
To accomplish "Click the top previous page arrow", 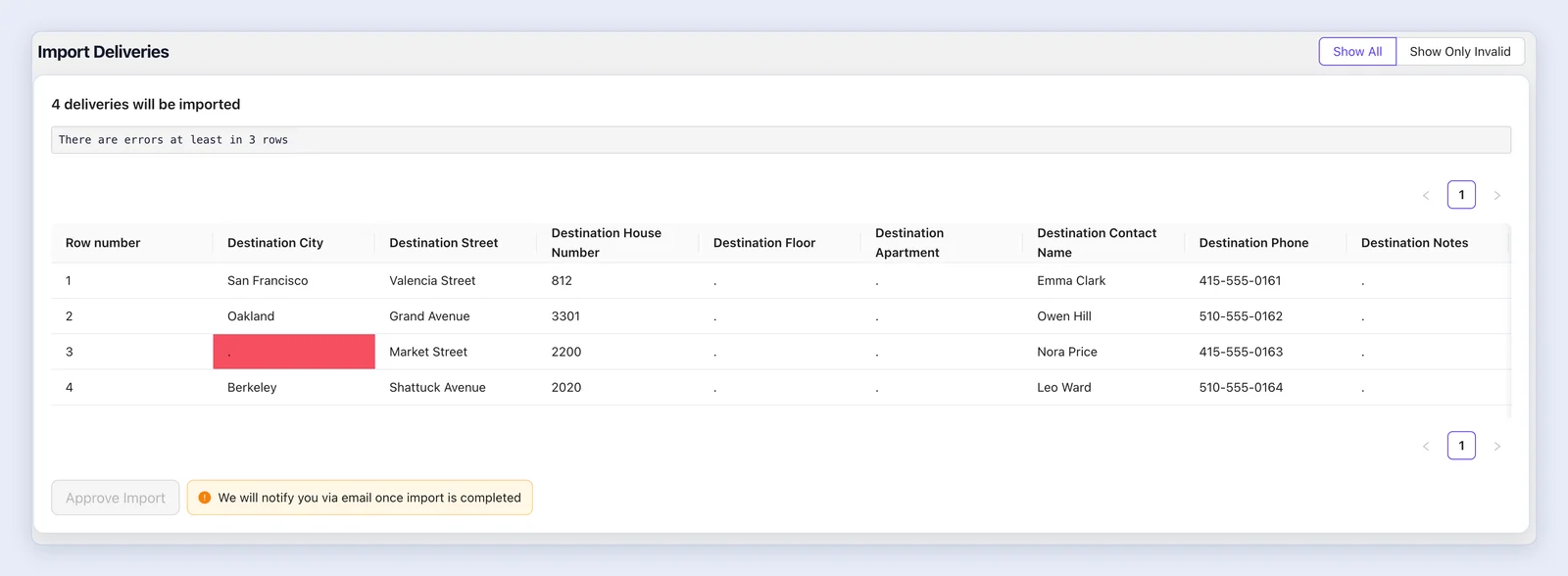I will (1426, 195).
